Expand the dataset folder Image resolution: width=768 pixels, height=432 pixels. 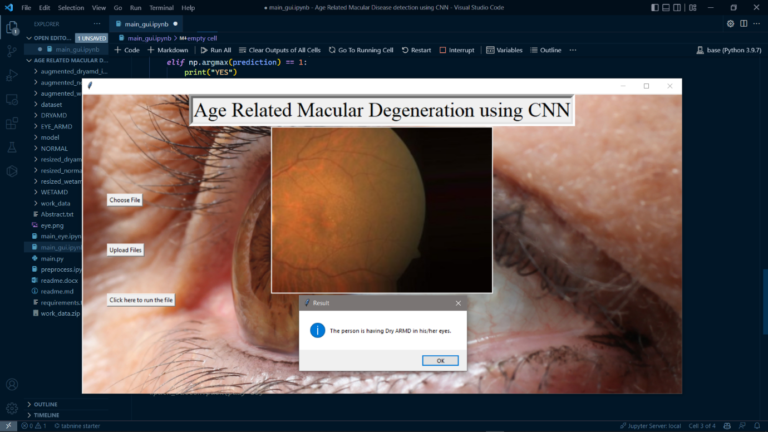coord(51,104)
